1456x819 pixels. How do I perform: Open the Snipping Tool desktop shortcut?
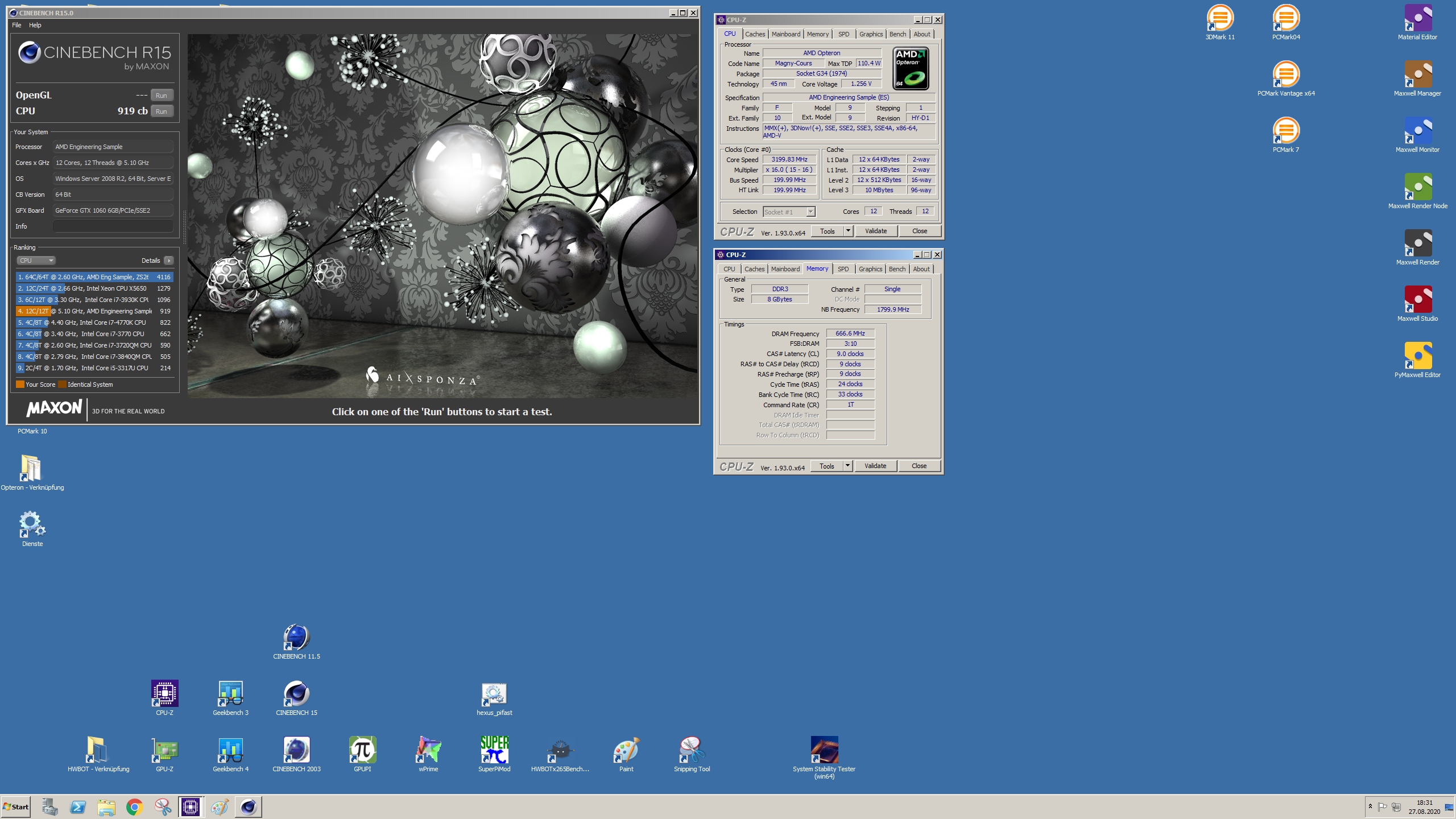click(x=692, y=754)
